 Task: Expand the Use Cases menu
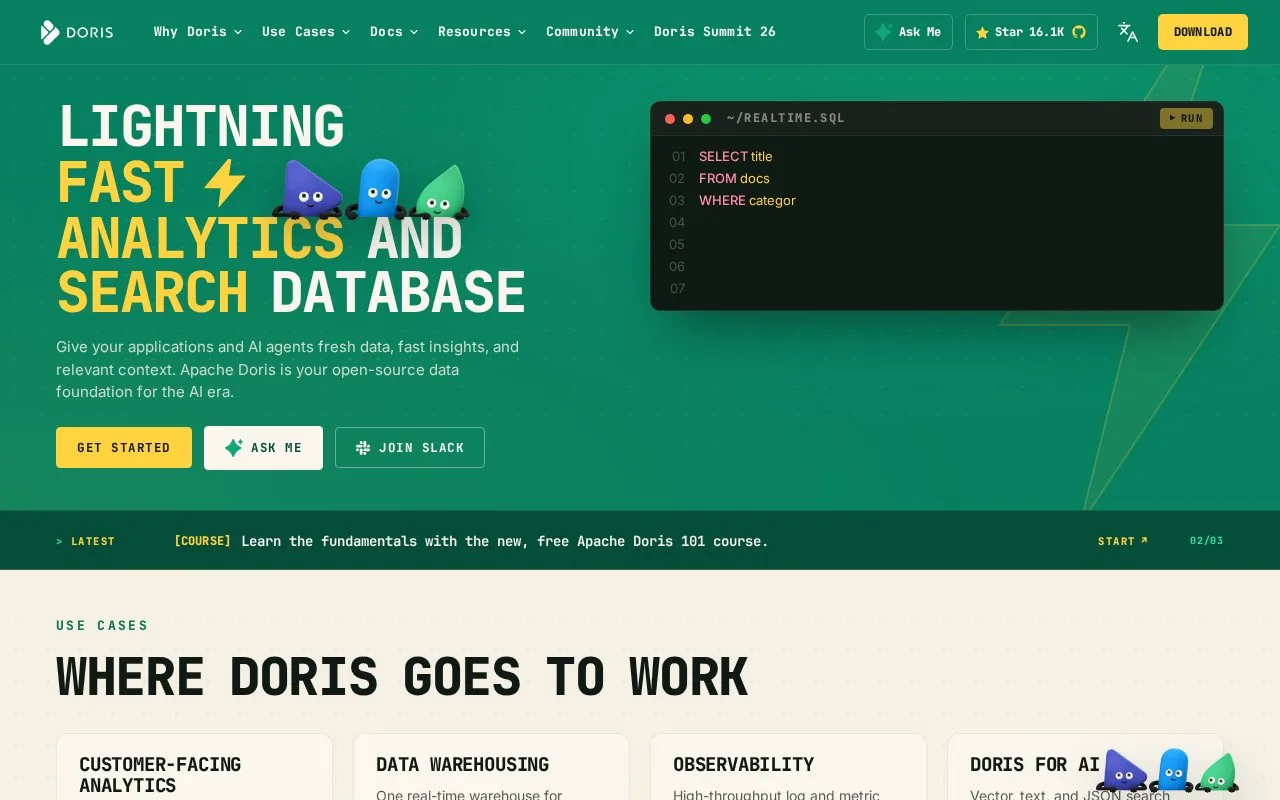(x=306, y=32)
